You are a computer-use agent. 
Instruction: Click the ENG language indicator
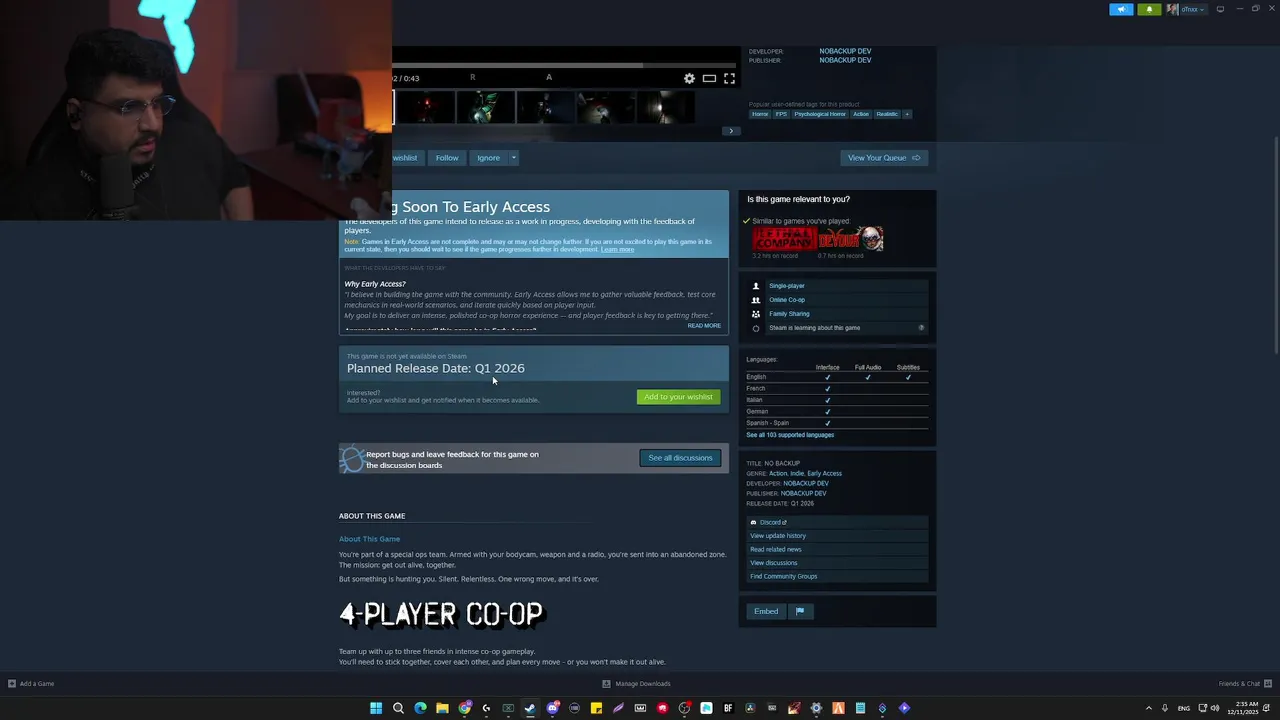tap(1184, 708)
